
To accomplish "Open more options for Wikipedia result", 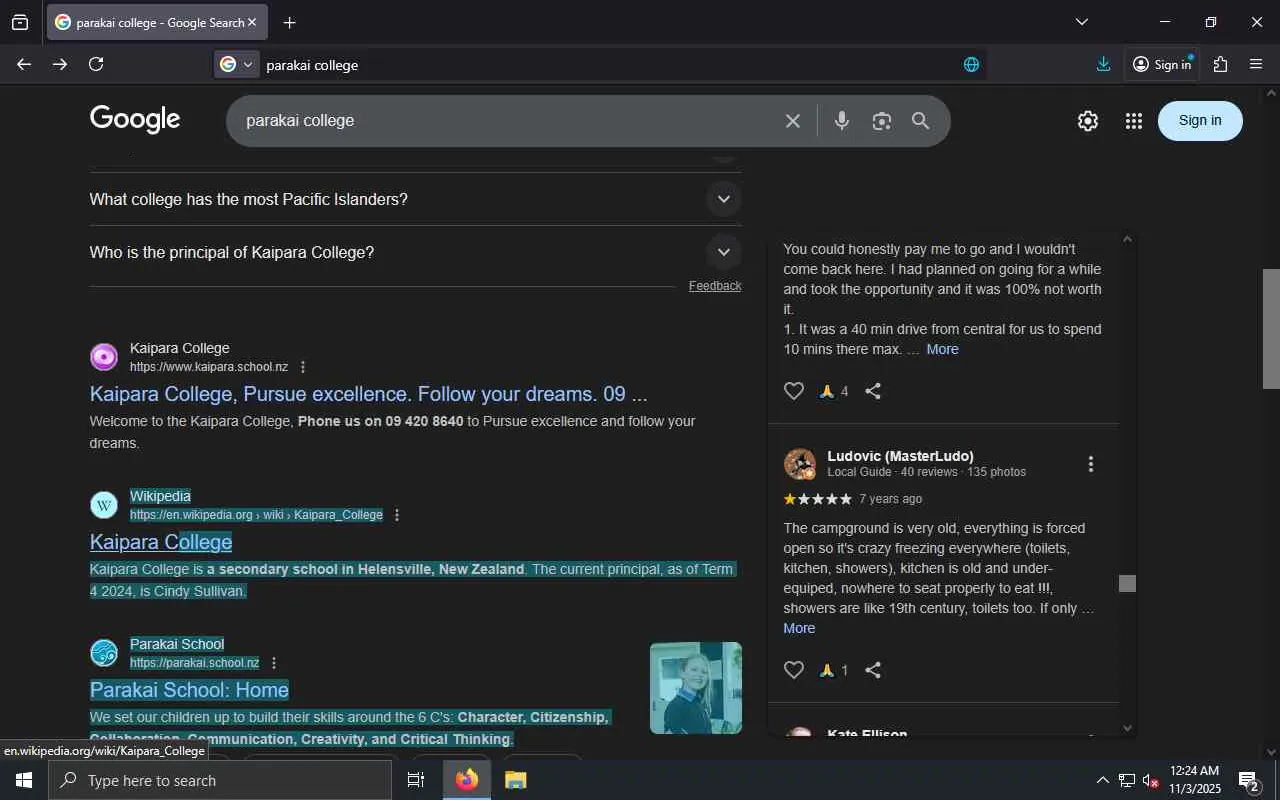I will pyautogui.click(x=397, y=515).
